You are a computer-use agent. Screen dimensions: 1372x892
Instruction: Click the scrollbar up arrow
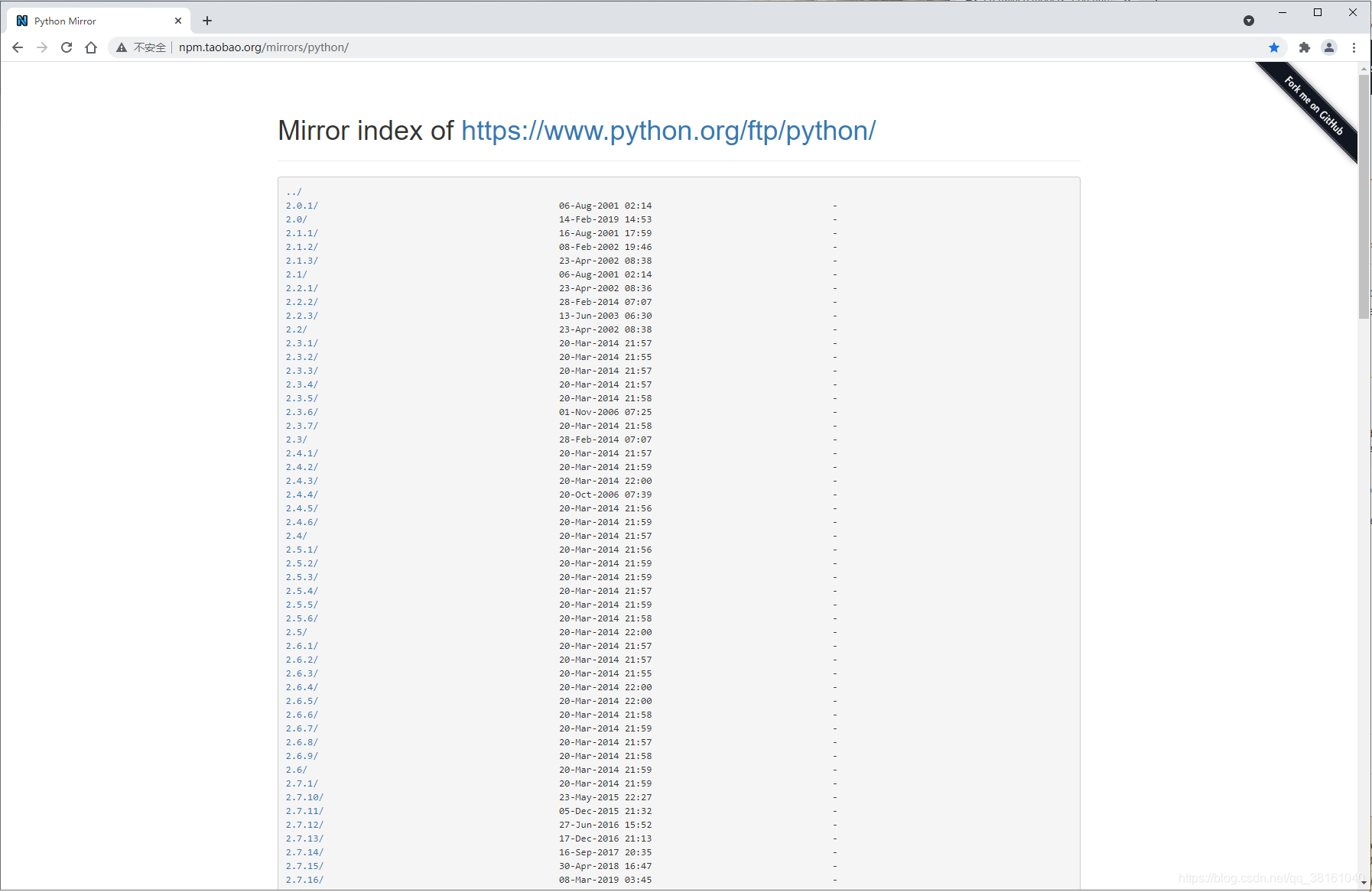coord(1364,69)
